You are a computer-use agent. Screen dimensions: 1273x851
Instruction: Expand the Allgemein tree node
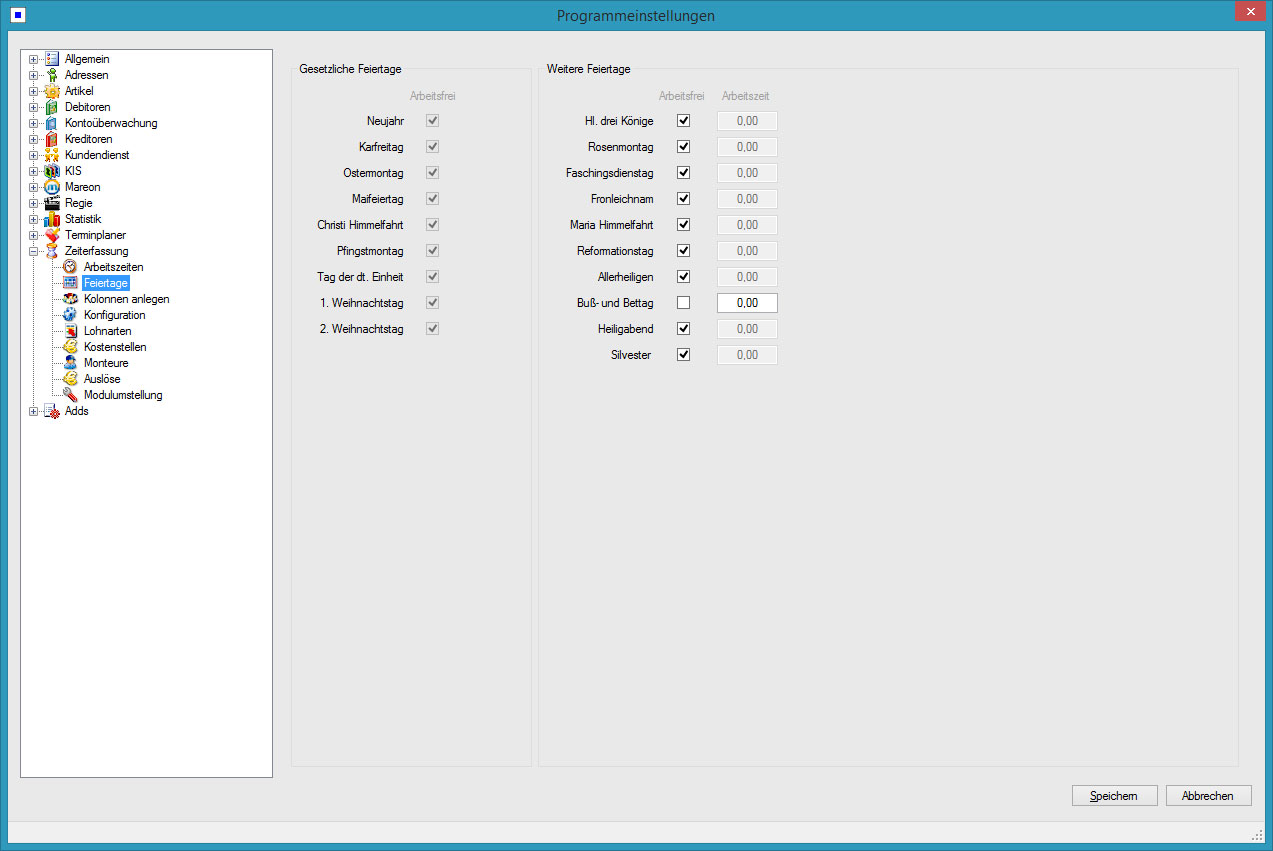click(33, 59)
